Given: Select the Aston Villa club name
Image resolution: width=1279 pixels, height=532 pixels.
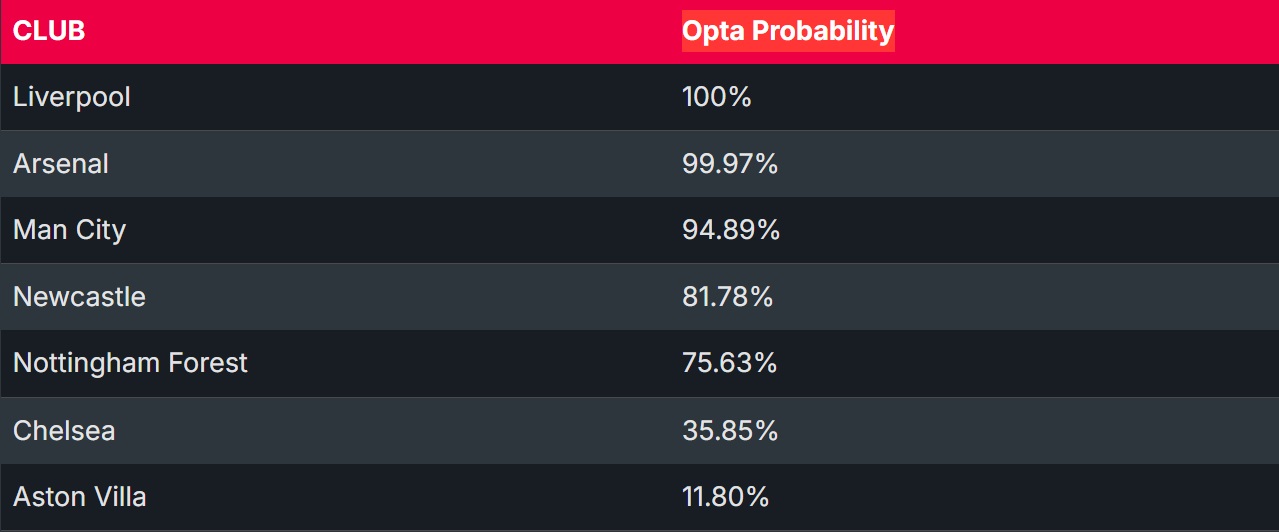Looking at the screenshot, I should point(80,497).
